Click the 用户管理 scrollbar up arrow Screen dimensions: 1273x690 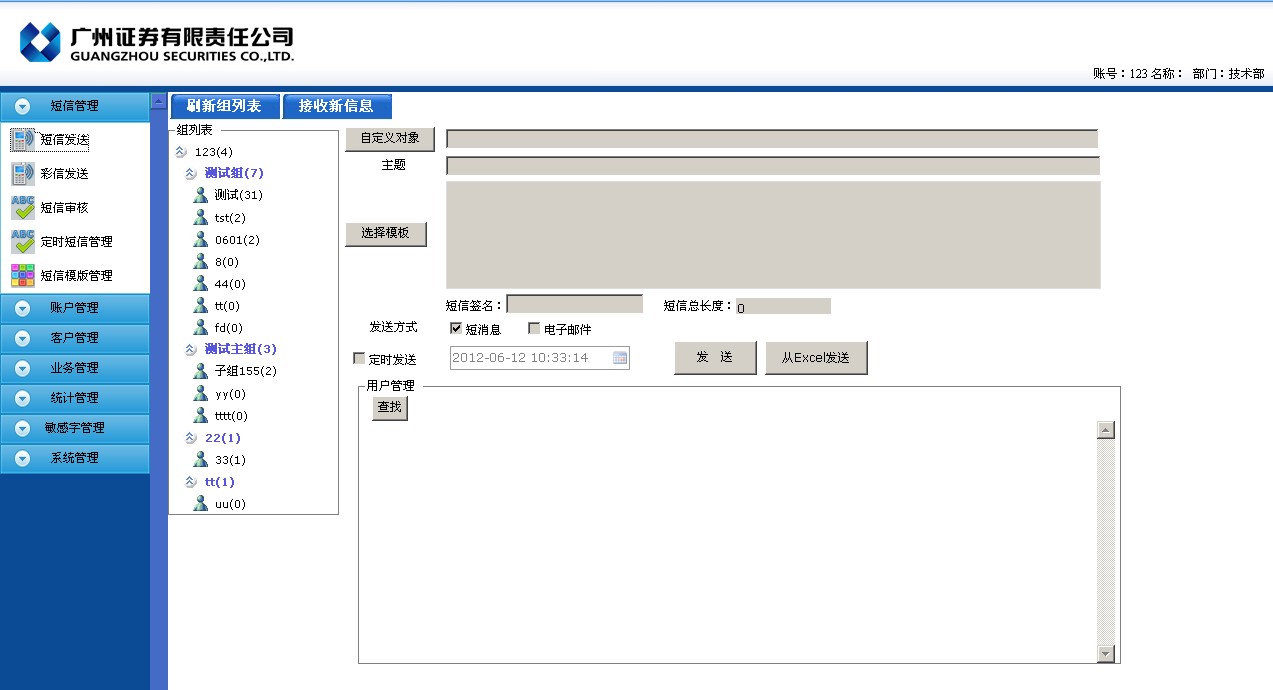tap(1105, 430)
